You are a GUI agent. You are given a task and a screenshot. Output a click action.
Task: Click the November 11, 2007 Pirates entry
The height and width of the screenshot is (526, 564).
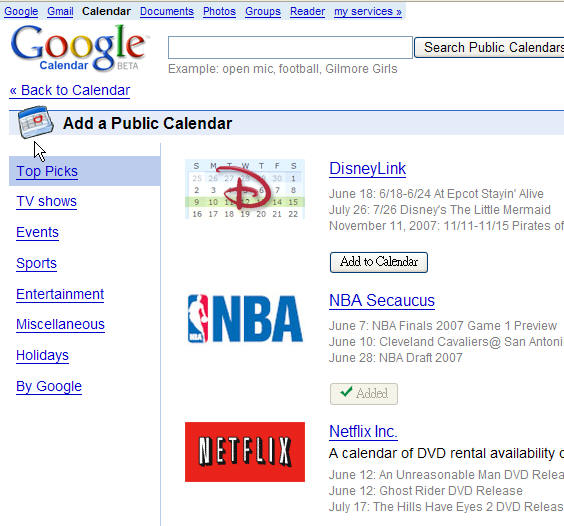coord(446,226)
